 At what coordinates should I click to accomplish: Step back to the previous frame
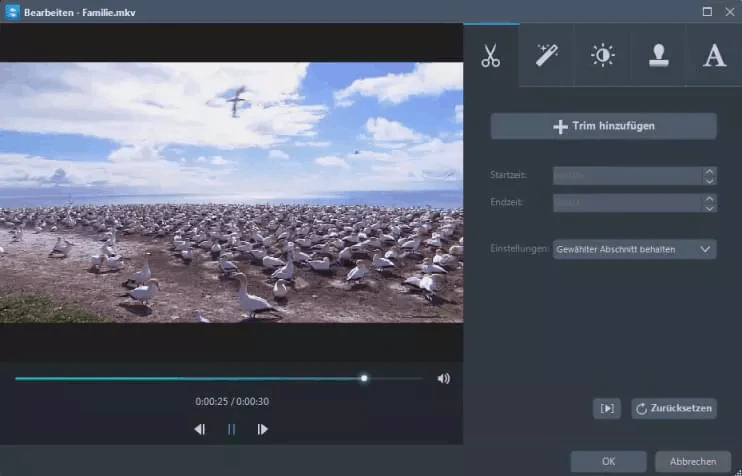200,429
